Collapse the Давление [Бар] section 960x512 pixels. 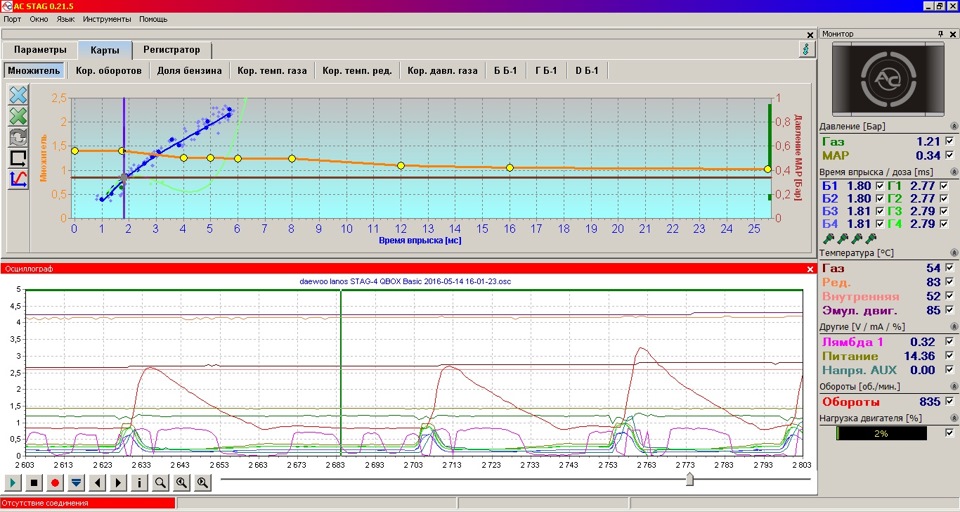point(953,127)
